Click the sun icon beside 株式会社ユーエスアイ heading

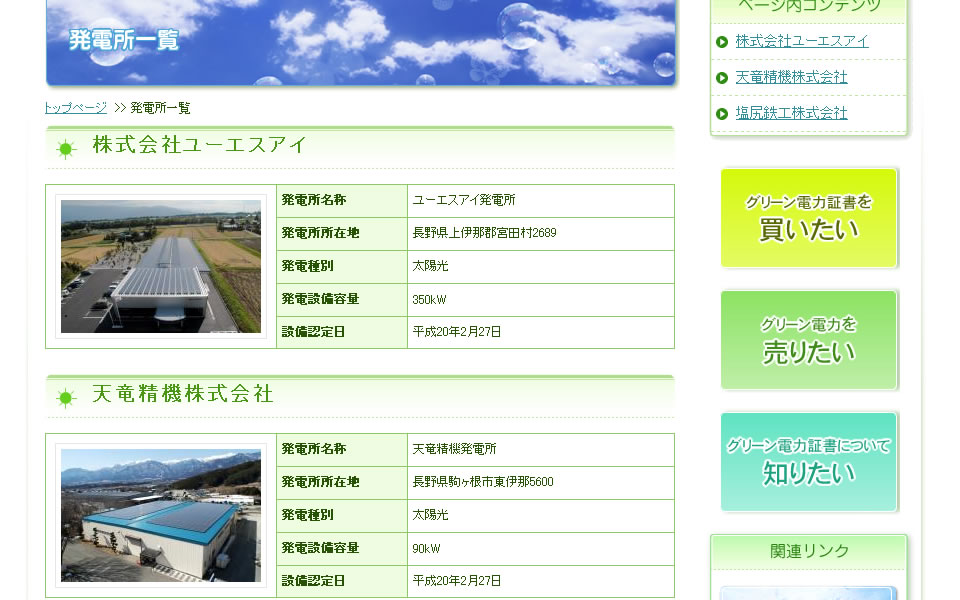pyautogui.click(x=66, y=149)
